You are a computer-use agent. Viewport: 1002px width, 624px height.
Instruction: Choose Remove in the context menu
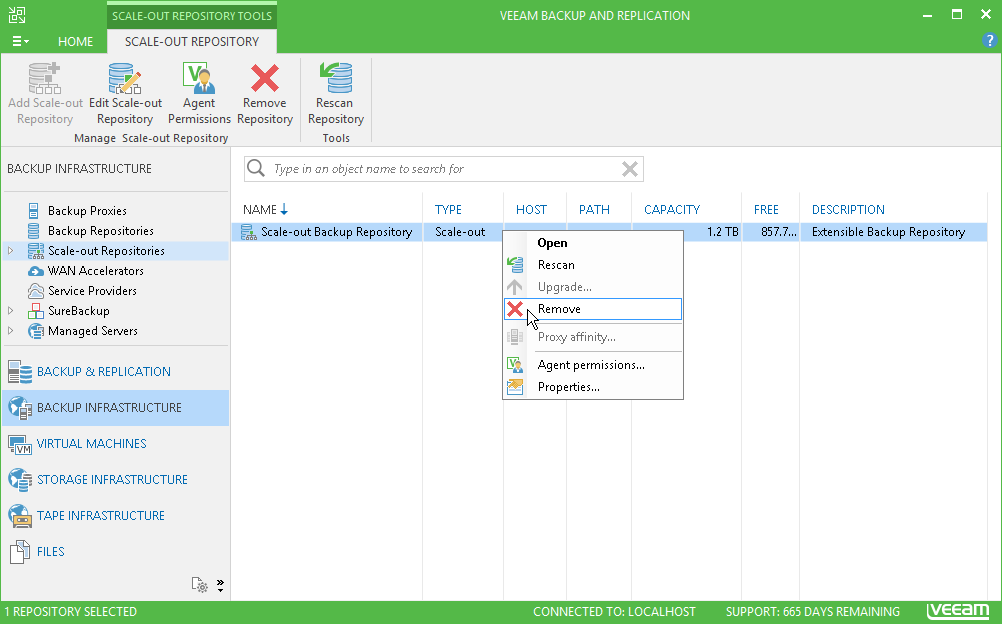coord(593,309)
